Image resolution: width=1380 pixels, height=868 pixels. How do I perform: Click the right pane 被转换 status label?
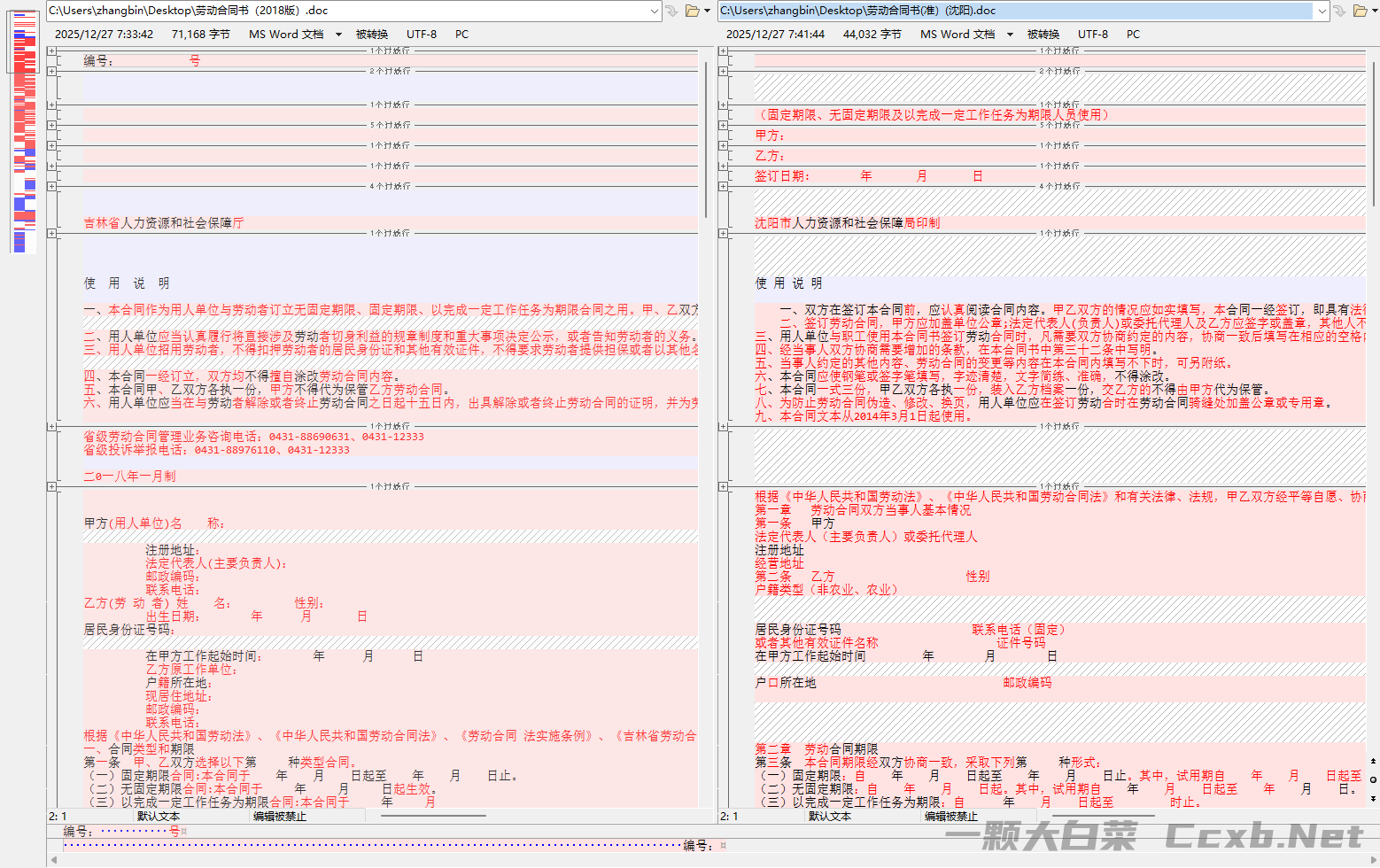1043,35
